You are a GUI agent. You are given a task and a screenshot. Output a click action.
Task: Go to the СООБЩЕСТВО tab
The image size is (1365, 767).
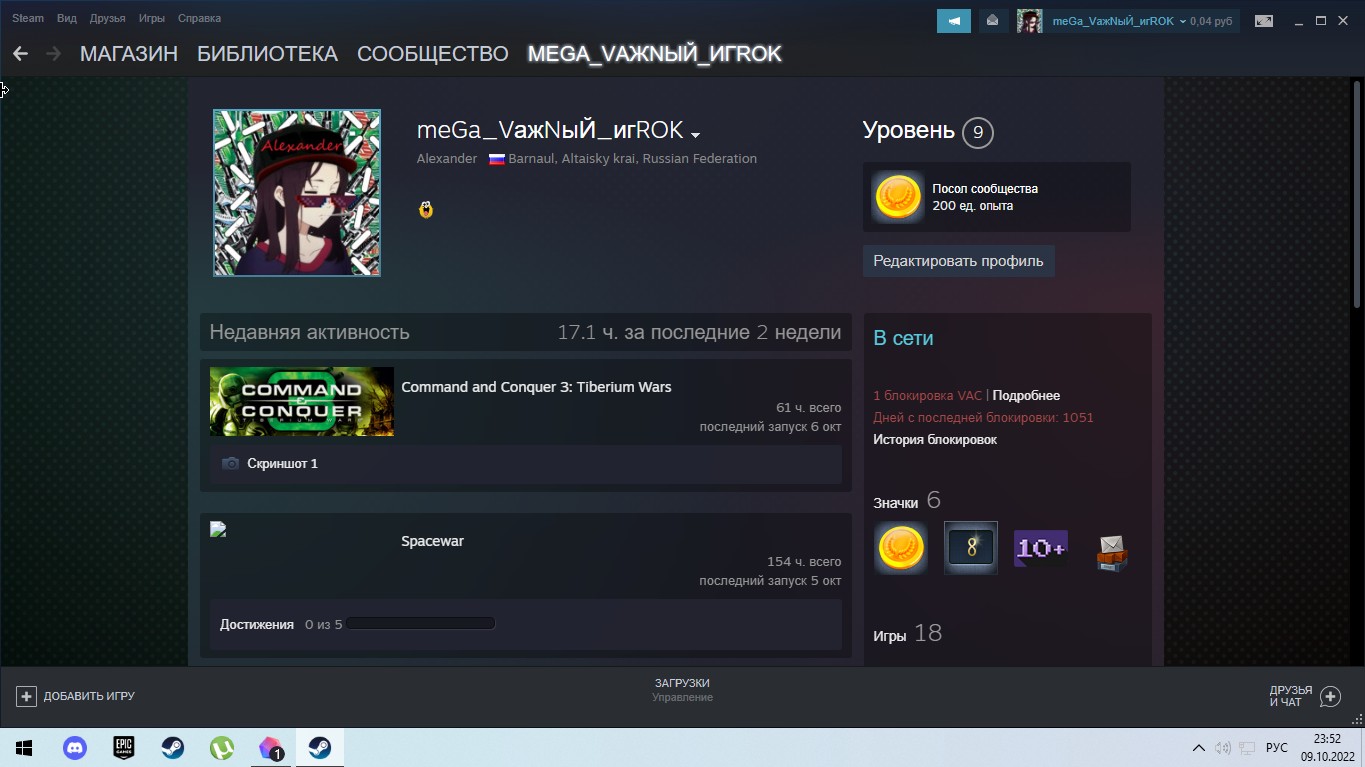[433, 54]
